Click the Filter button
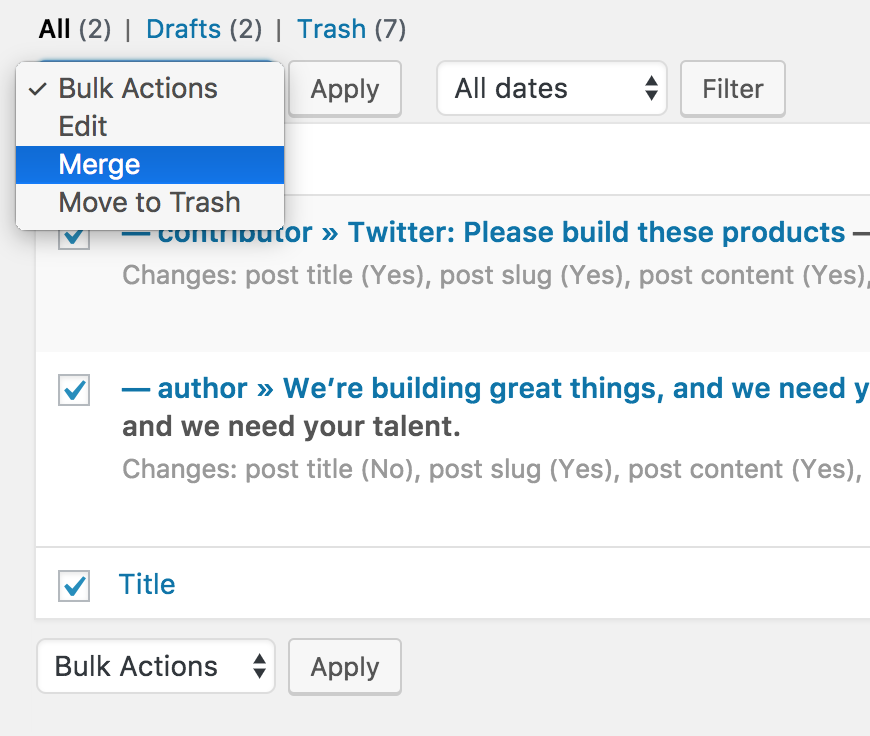The height and width of the screenshot is (736, 870). tap(732, 89)
